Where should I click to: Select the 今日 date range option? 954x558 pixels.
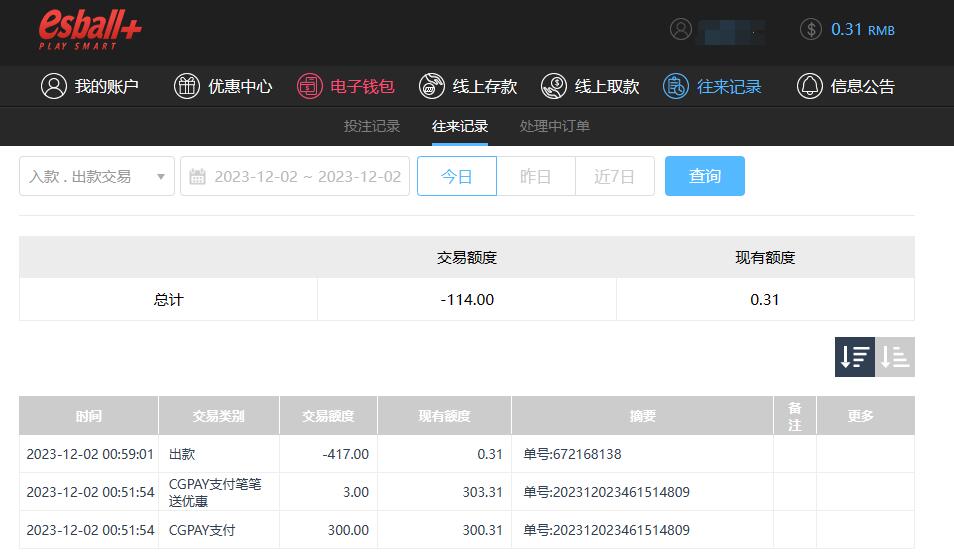456,176
